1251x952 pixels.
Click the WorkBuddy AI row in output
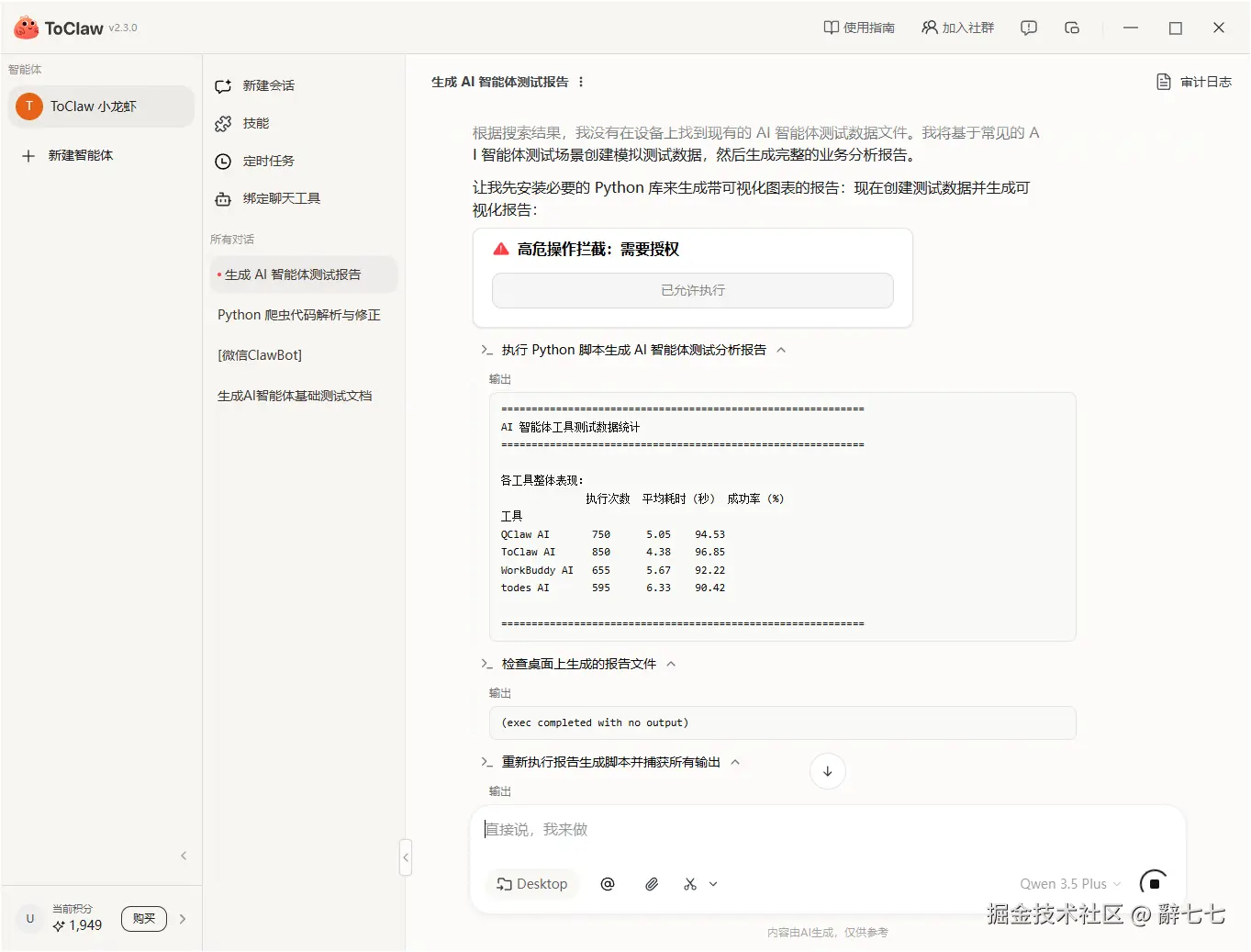tap(613, 570)
